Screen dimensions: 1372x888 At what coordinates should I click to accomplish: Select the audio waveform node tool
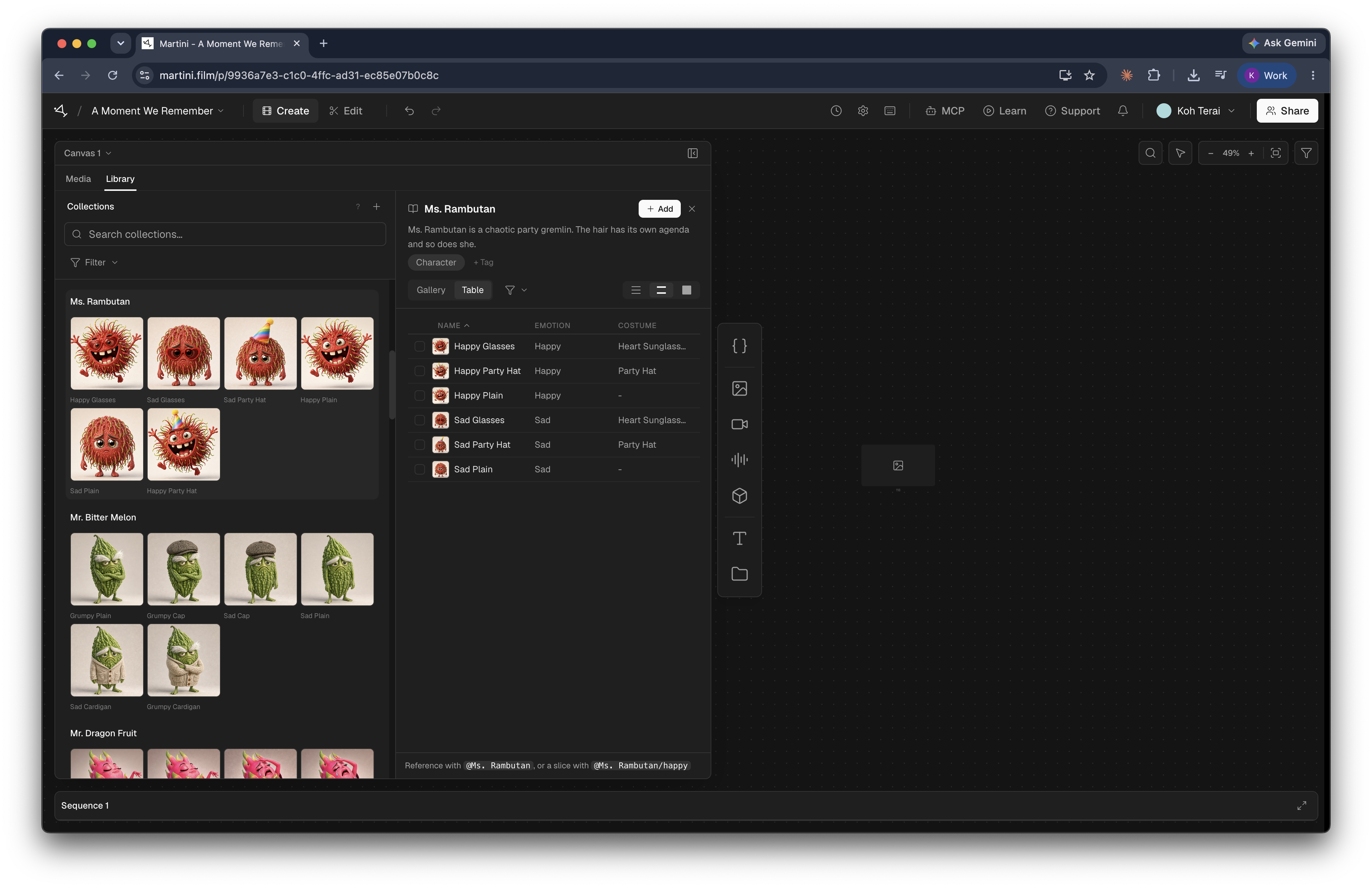(x=739, y=460)
